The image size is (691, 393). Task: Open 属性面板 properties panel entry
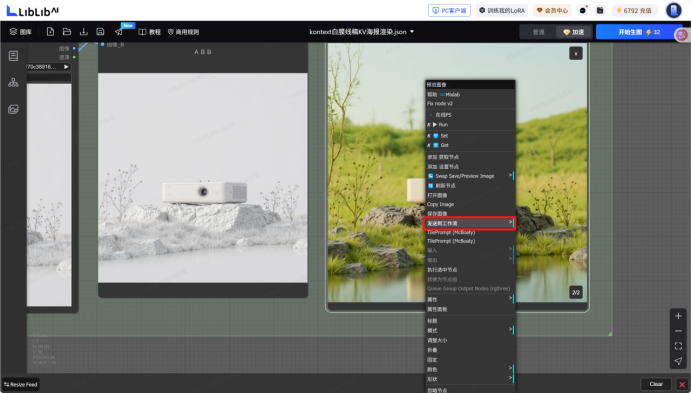(x=470, y=309)
